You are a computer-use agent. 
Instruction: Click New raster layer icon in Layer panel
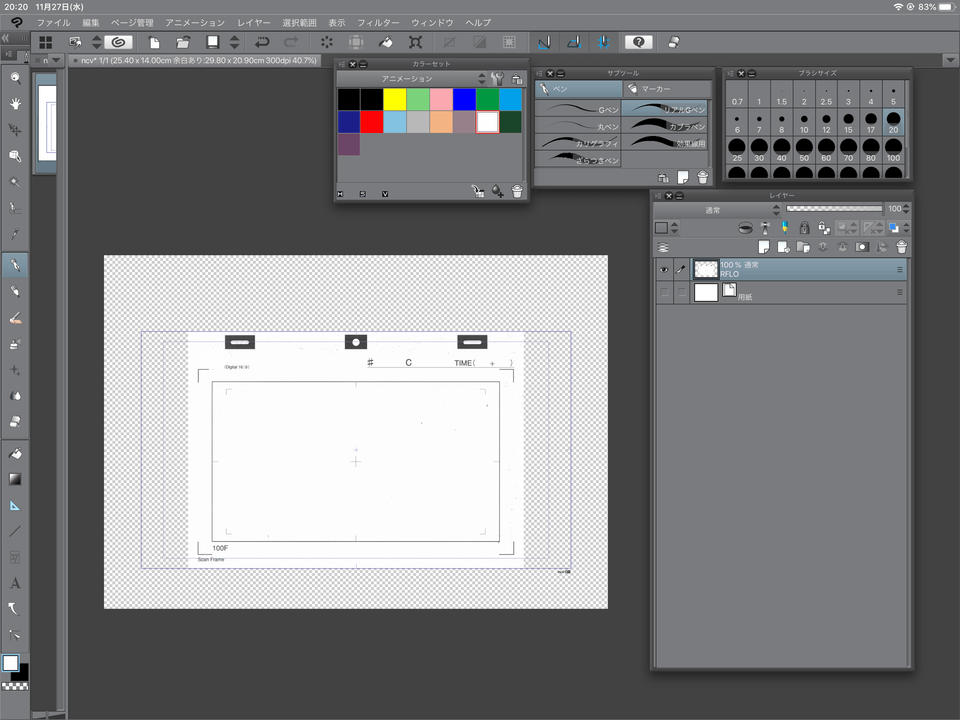click(763, 247)
